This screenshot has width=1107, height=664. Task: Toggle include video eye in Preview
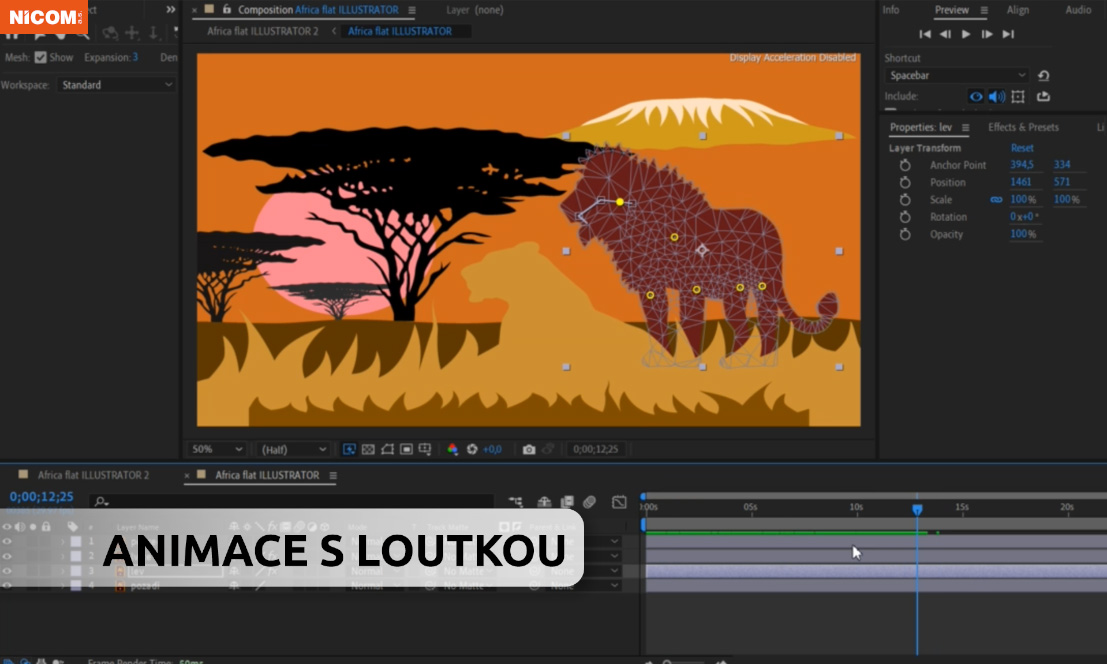coord(976,97)
